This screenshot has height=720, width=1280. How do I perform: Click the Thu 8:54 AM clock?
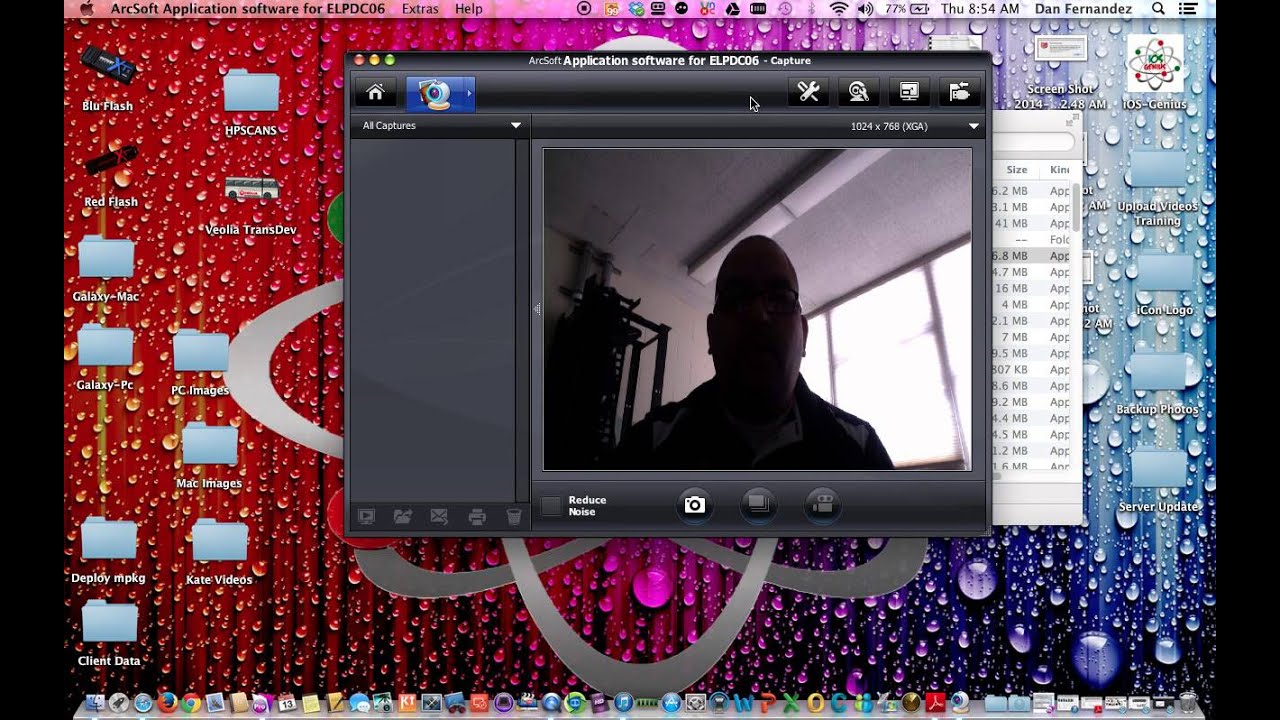point(980,9)
